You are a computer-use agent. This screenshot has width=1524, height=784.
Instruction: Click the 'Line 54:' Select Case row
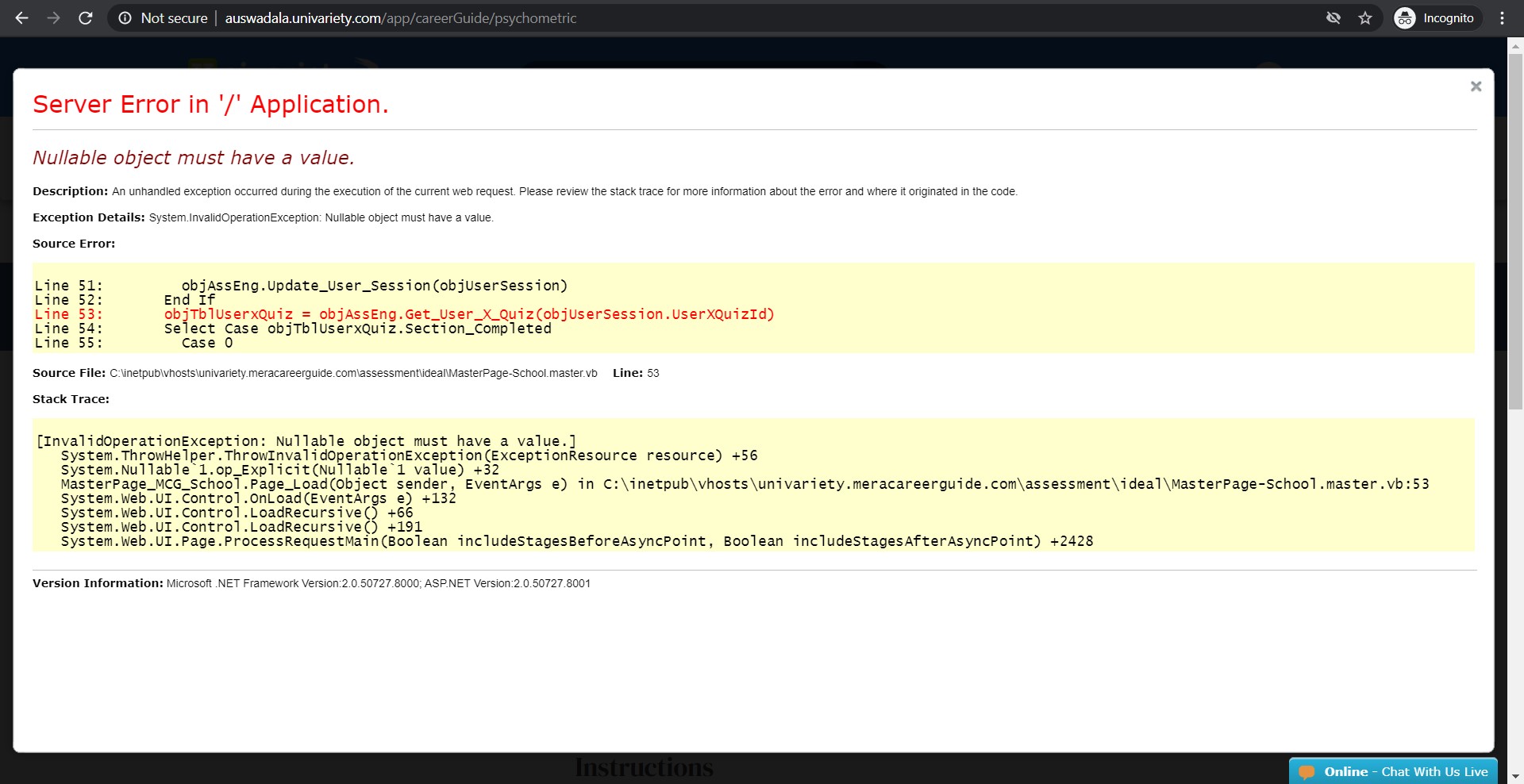[292, 329]
